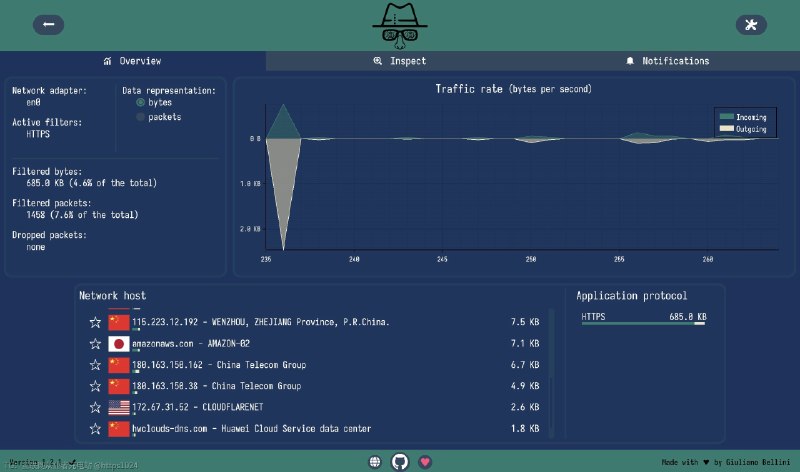This screenshot has width=800, height=472.
Task: Click the 2.6 KB value for Cloudflare
Action: pos(525,407)
